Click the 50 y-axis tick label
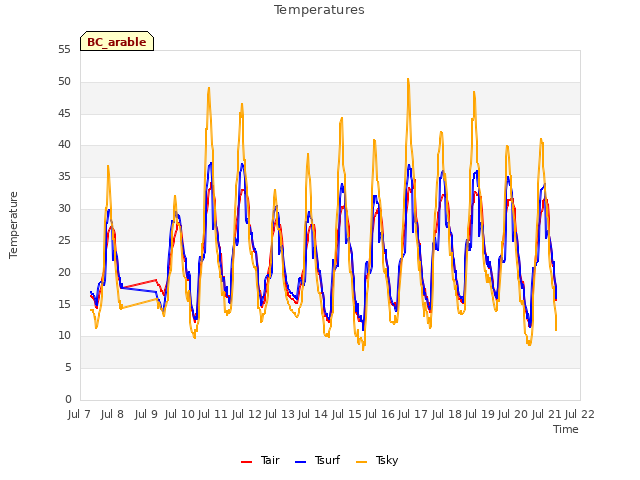The width and height of the screenshot is (640, 480). point(64,82)
